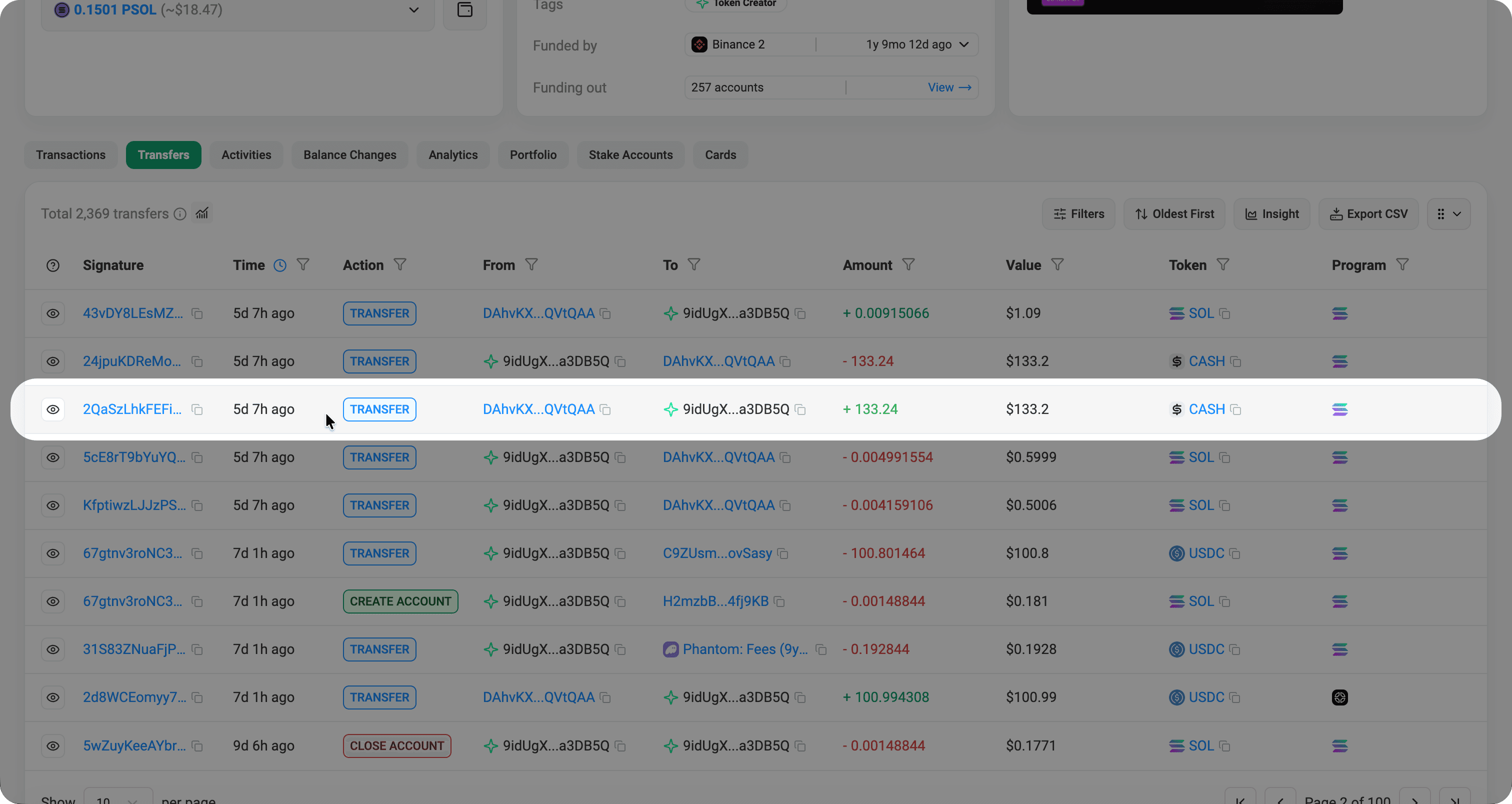
Task: Filter by Amount column
Action: click(908, 264)
